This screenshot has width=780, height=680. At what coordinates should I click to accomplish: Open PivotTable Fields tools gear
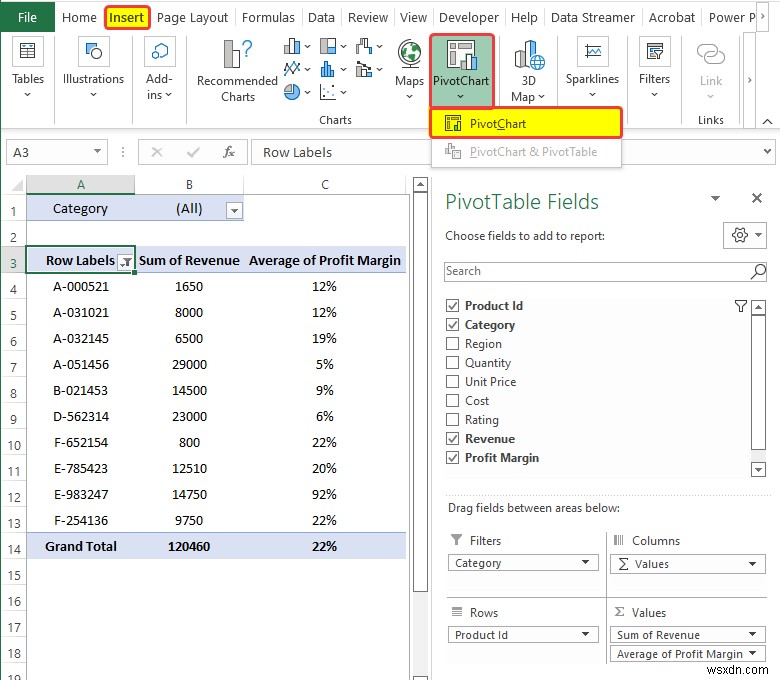tap(746, 235)
